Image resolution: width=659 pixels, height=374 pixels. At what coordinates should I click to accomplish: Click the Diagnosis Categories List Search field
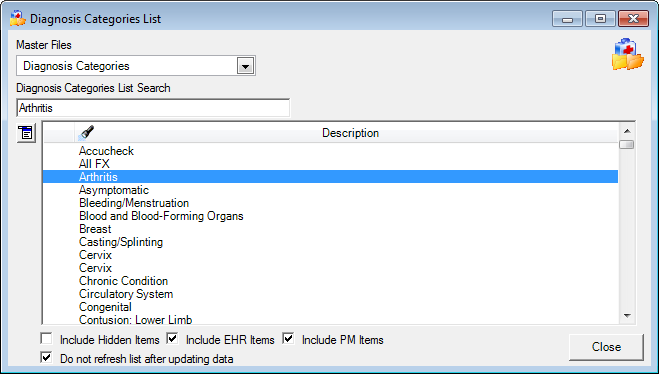153,108
